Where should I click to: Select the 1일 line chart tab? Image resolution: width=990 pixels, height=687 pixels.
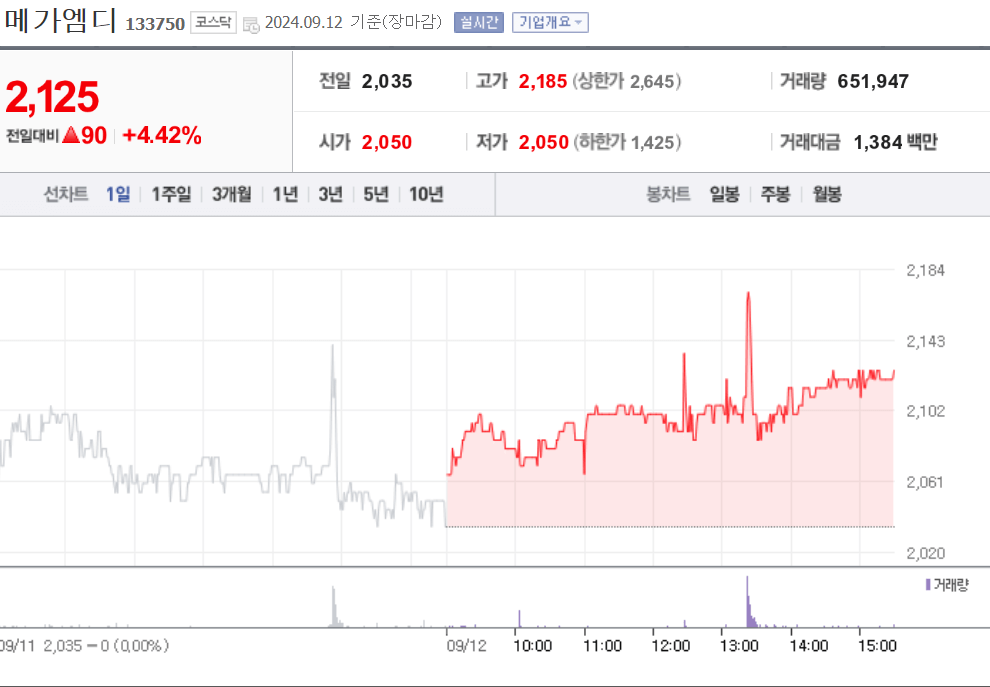pos(118,194)
